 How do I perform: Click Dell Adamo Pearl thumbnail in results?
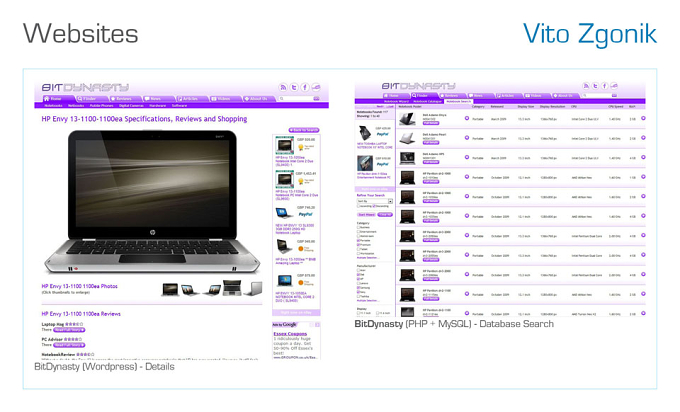(x=407, y=138)
